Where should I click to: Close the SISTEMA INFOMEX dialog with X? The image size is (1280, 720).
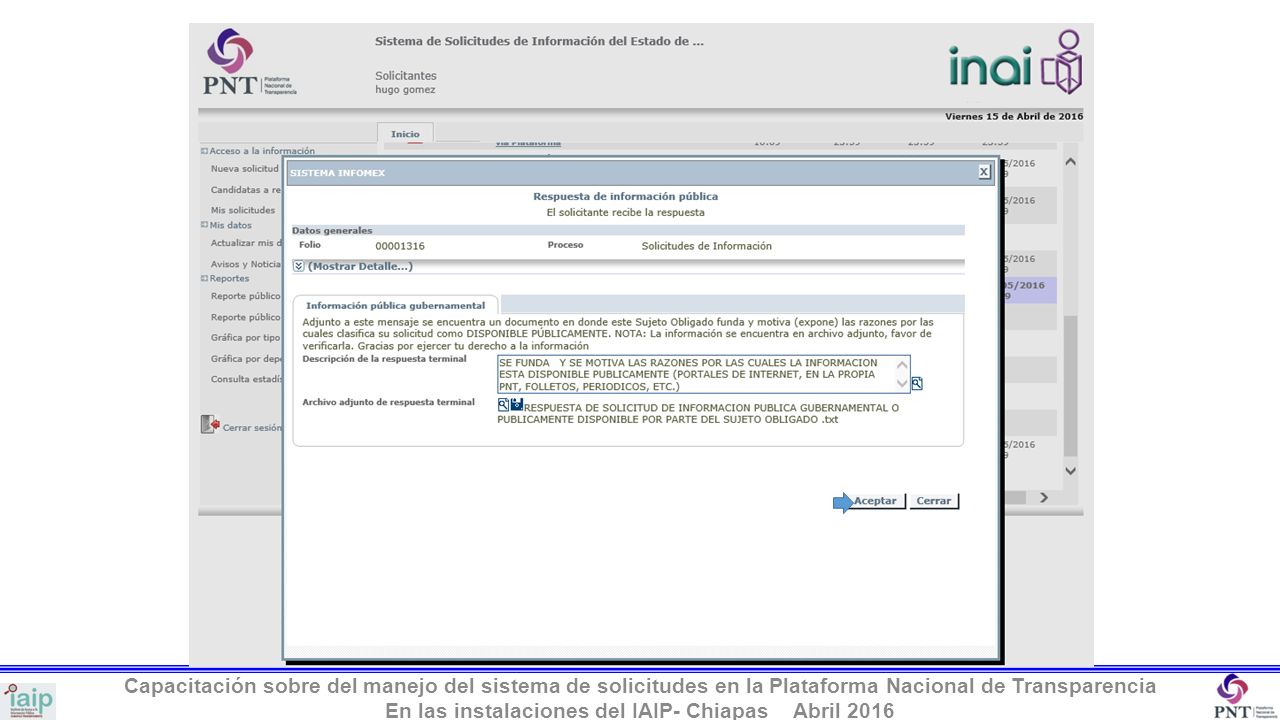pyautogui.click(x=984, y=172)
